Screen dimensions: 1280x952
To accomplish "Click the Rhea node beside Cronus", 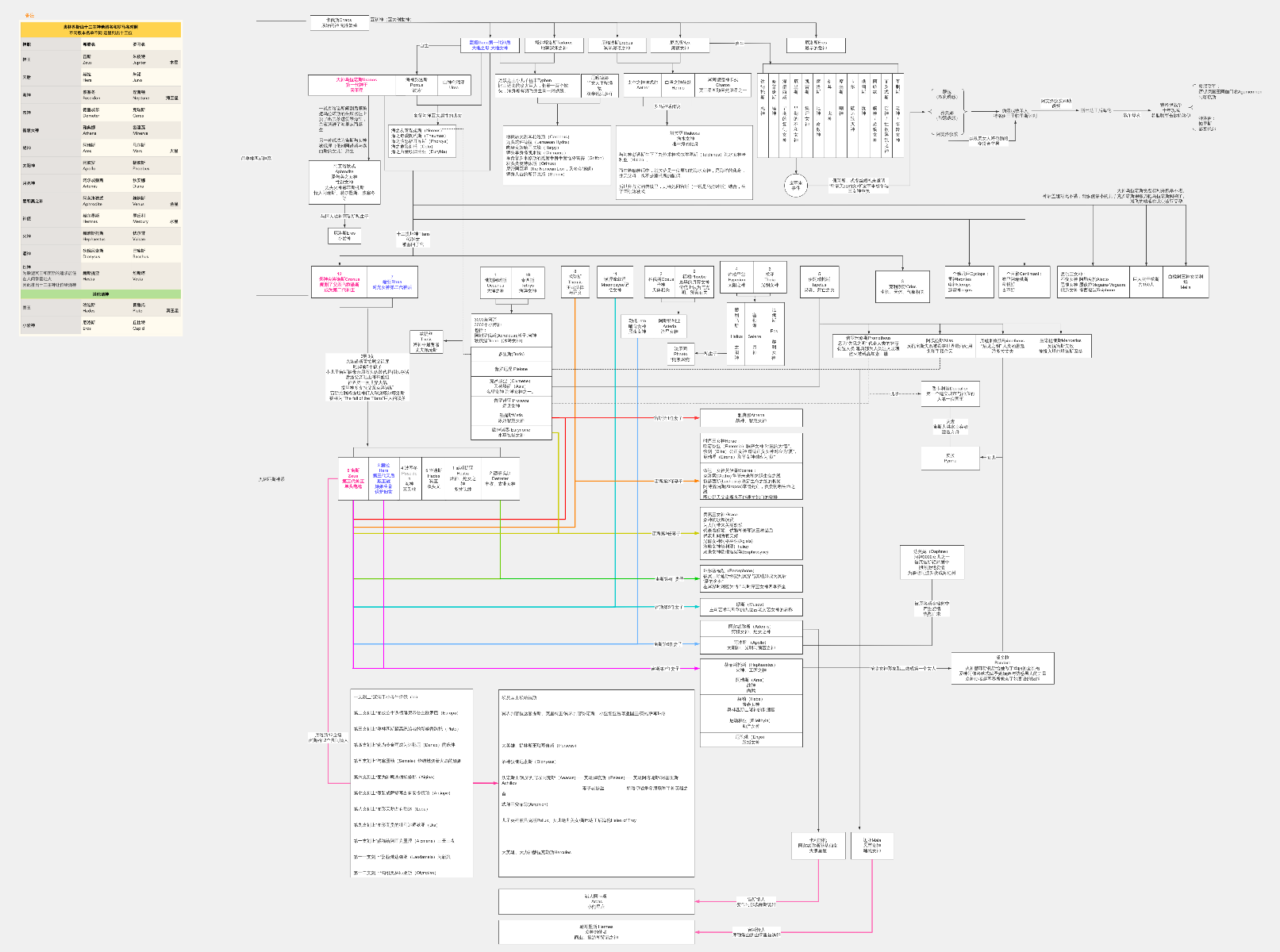I will pos(392,282).
